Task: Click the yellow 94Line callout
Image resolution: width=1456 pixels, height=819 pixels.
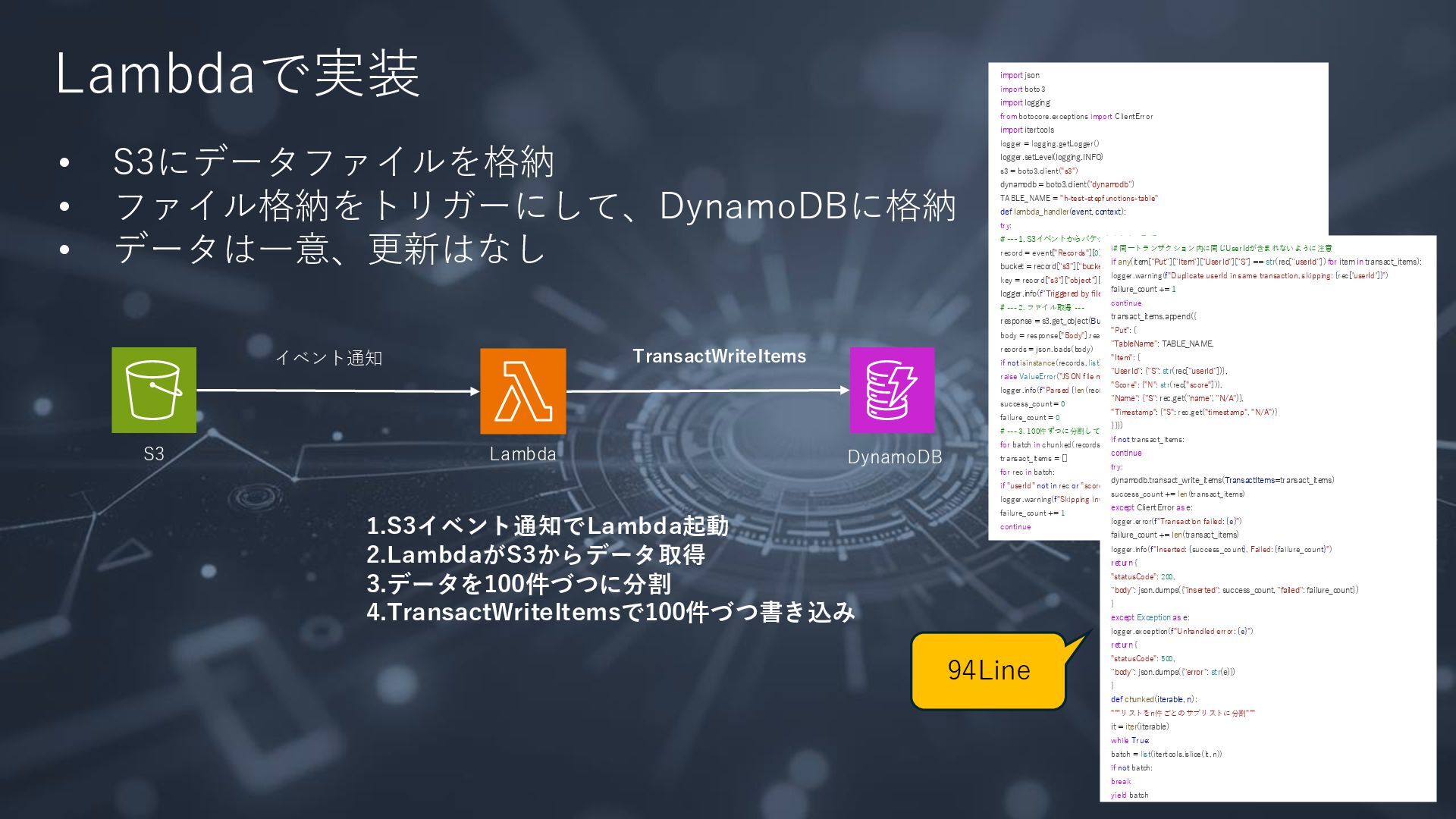Action: tap(989, 670)
